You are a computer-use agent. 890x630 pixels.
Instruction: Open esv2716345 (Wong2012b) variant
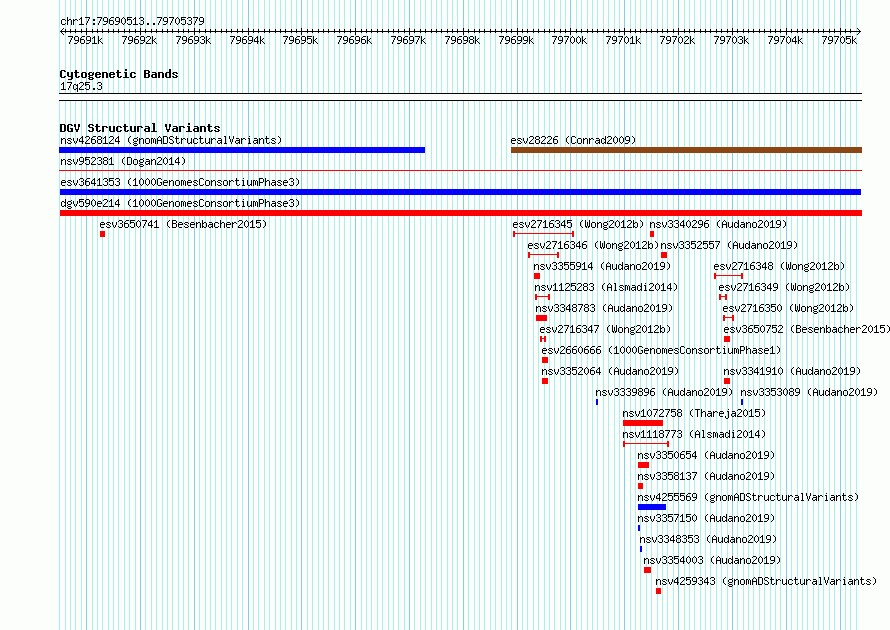click(x=578, y=224)
